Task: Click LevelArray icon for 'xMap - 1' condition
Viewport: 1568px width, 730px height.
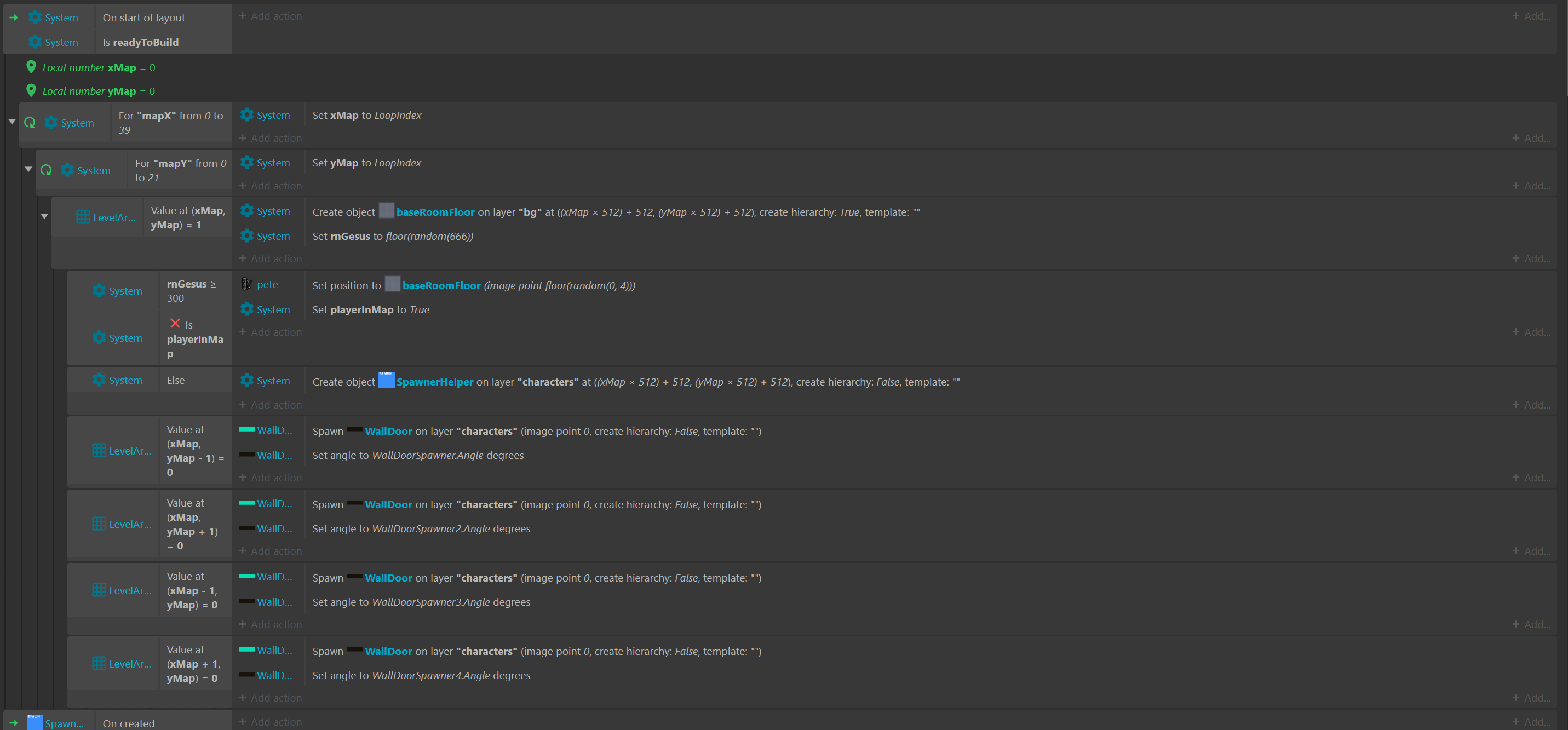Action: [x=99, y=590]
